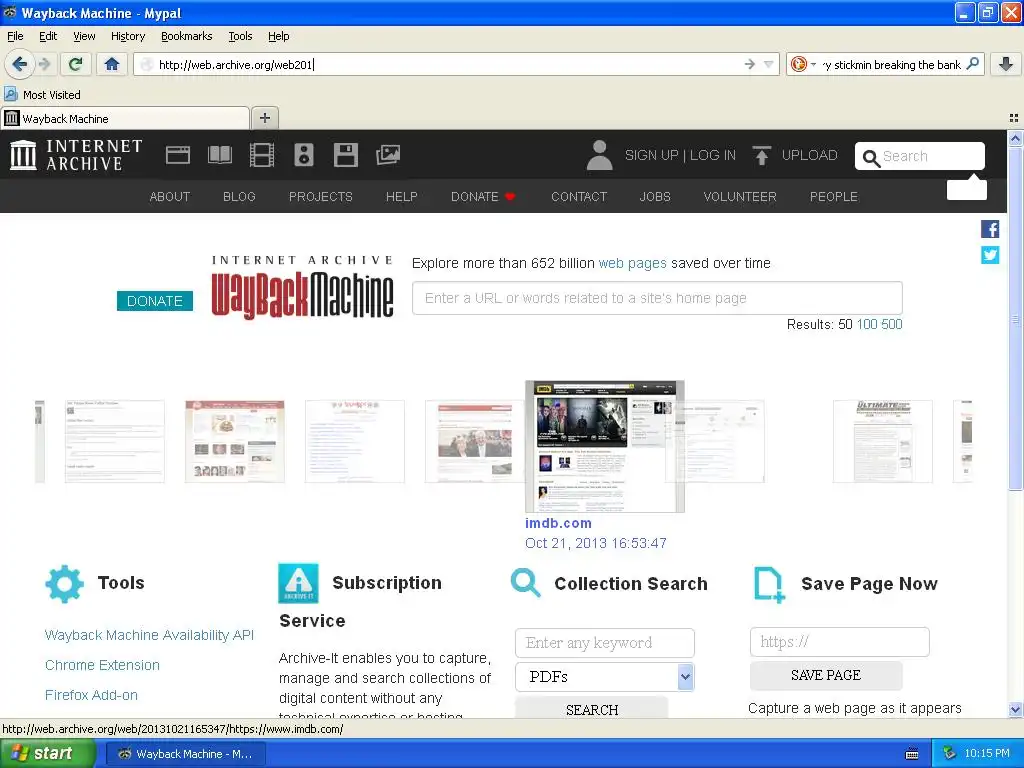
Task: Follow the 'web pages' link
Action: pos(632,263)
